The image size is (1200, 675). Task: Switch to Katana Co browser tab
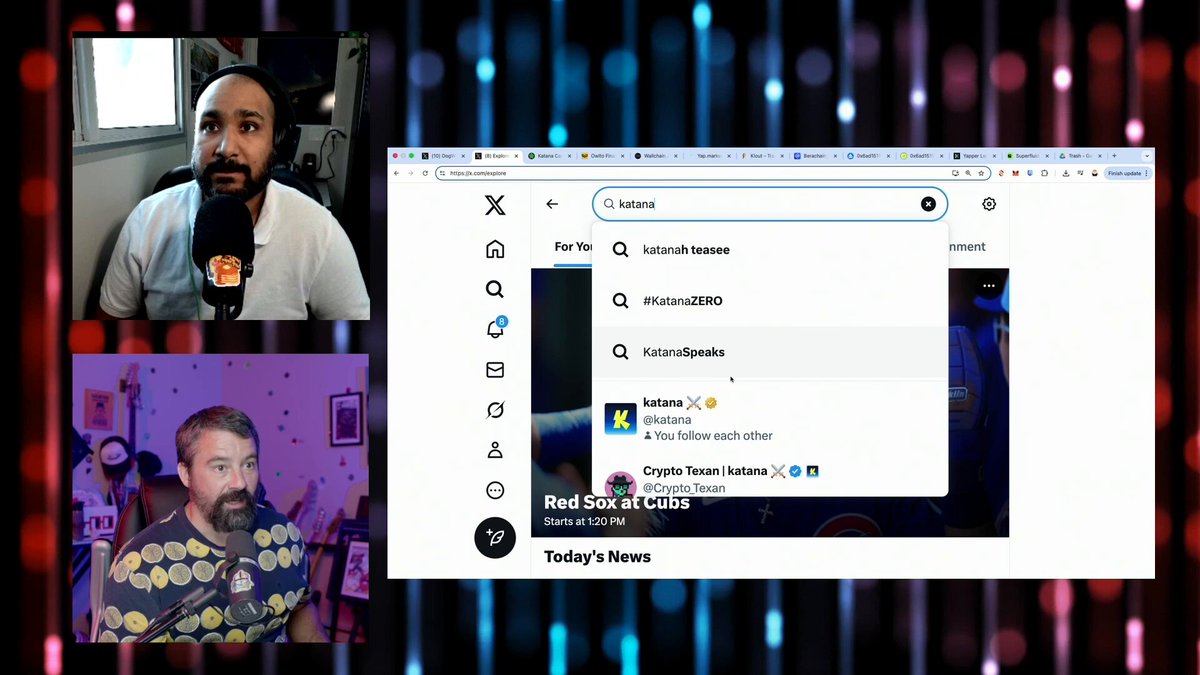pos(550,156)
